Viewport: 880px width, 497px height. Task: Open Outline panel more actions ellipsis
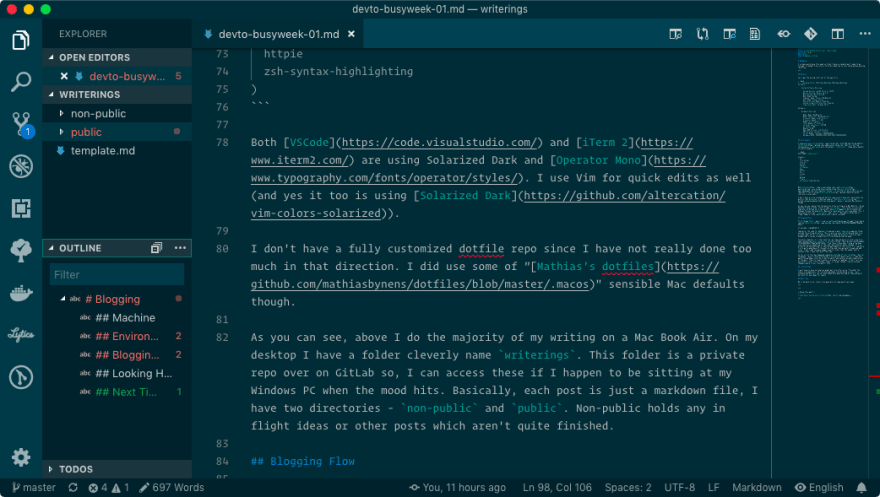pyautogui.click(x=180, y=248)
